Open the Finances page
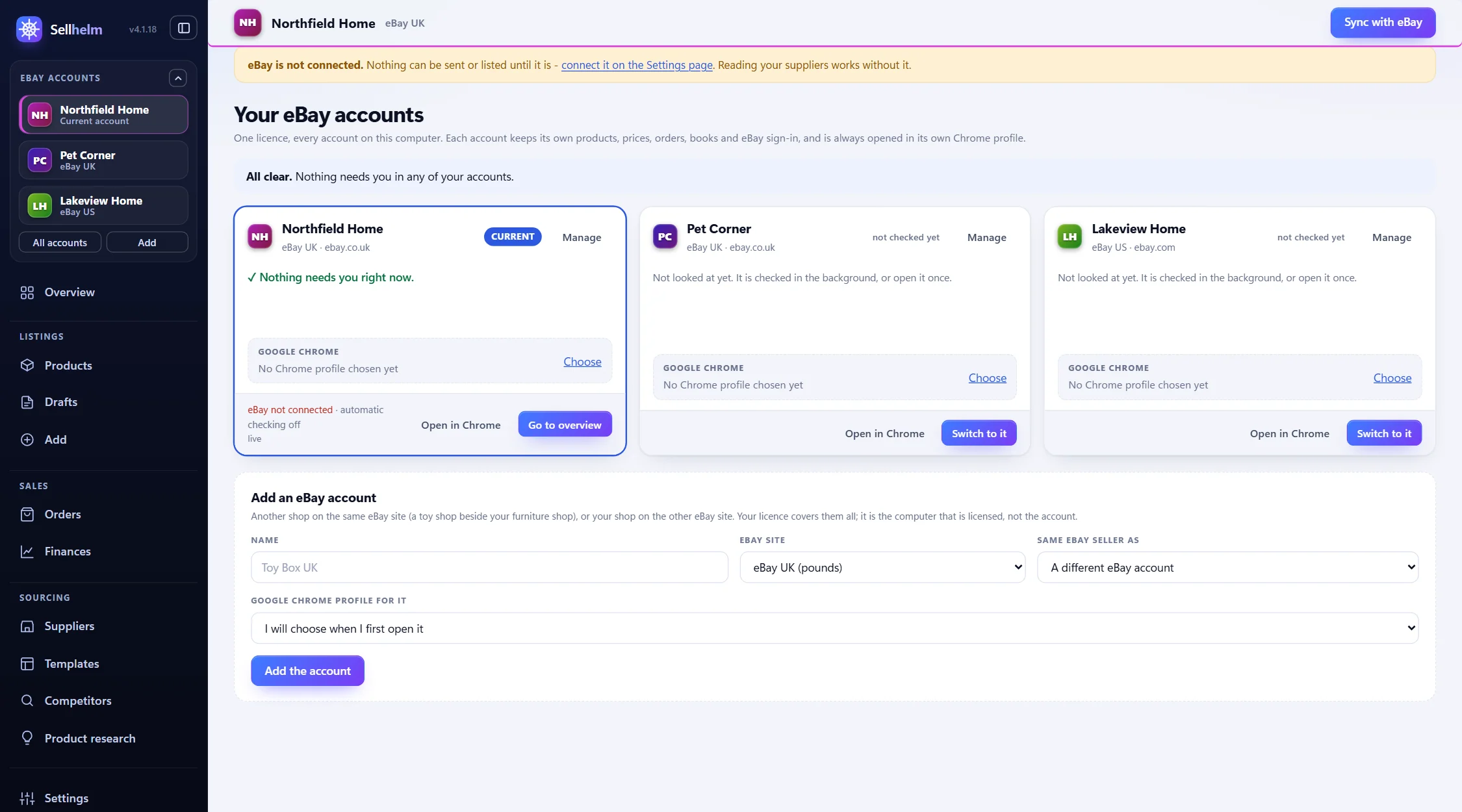Viewport: 1462px width, 812px height. point(104,552)
